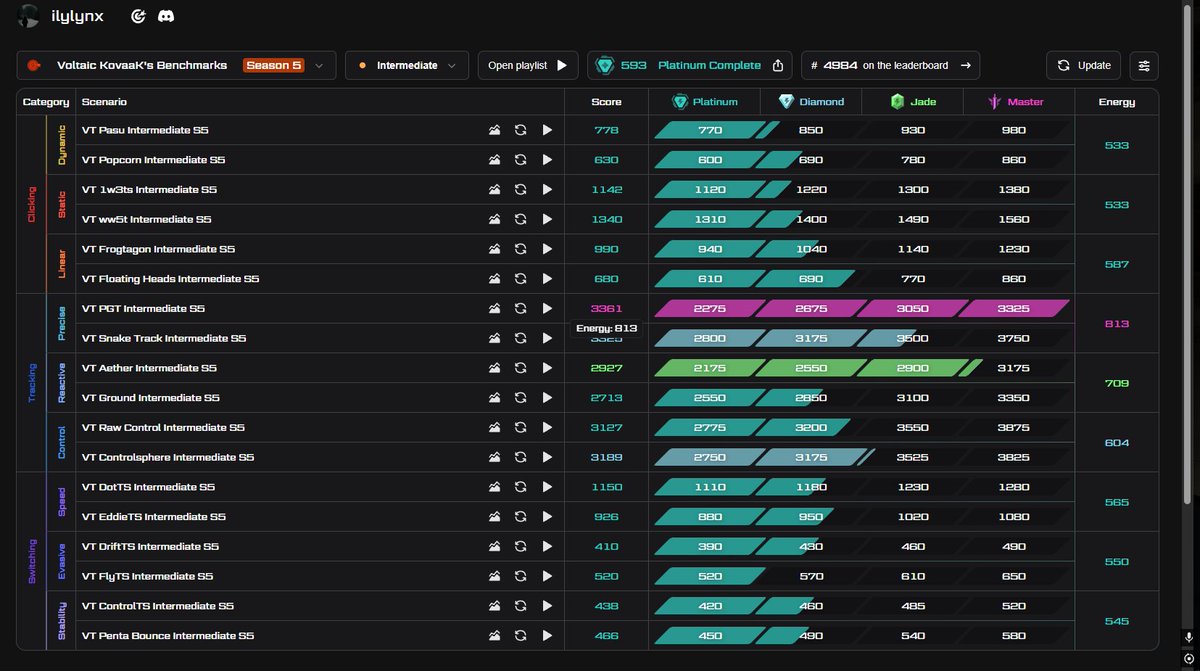The height and width of the screenshot is (671, 1200).
Task: Click the Master column header
Action: (1016, 101)
